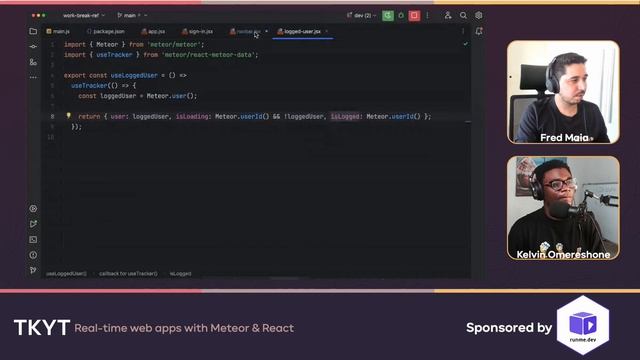
Task: Switch to the app.jsx tab
Action: [x=153, y=31]
